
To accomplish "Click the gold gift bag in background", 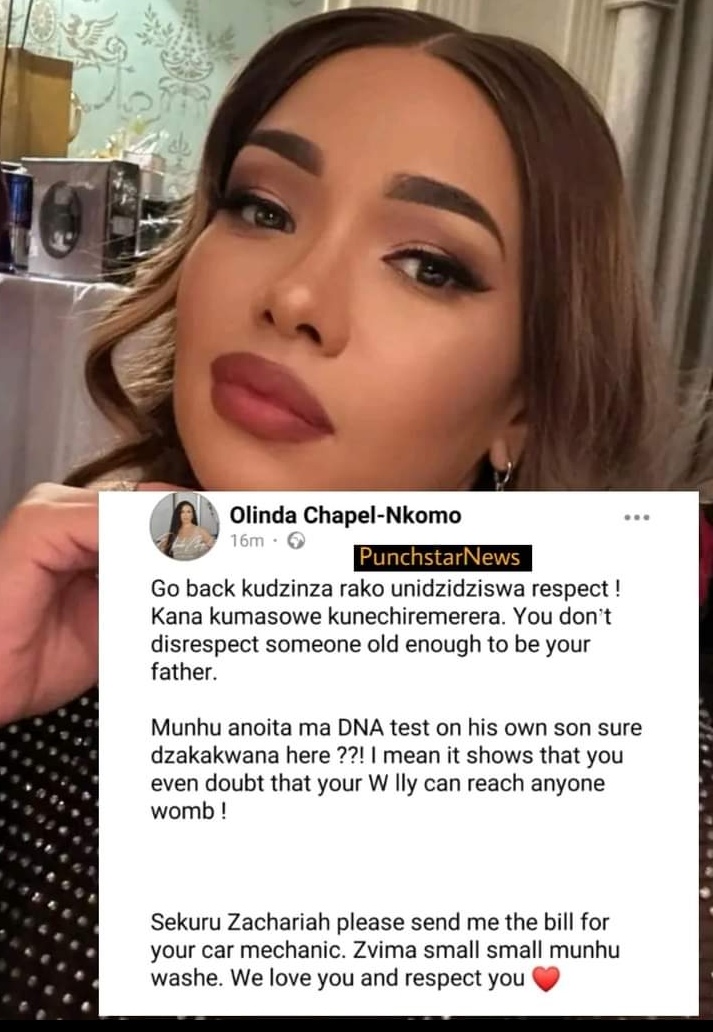I will [x=36, y=105].
